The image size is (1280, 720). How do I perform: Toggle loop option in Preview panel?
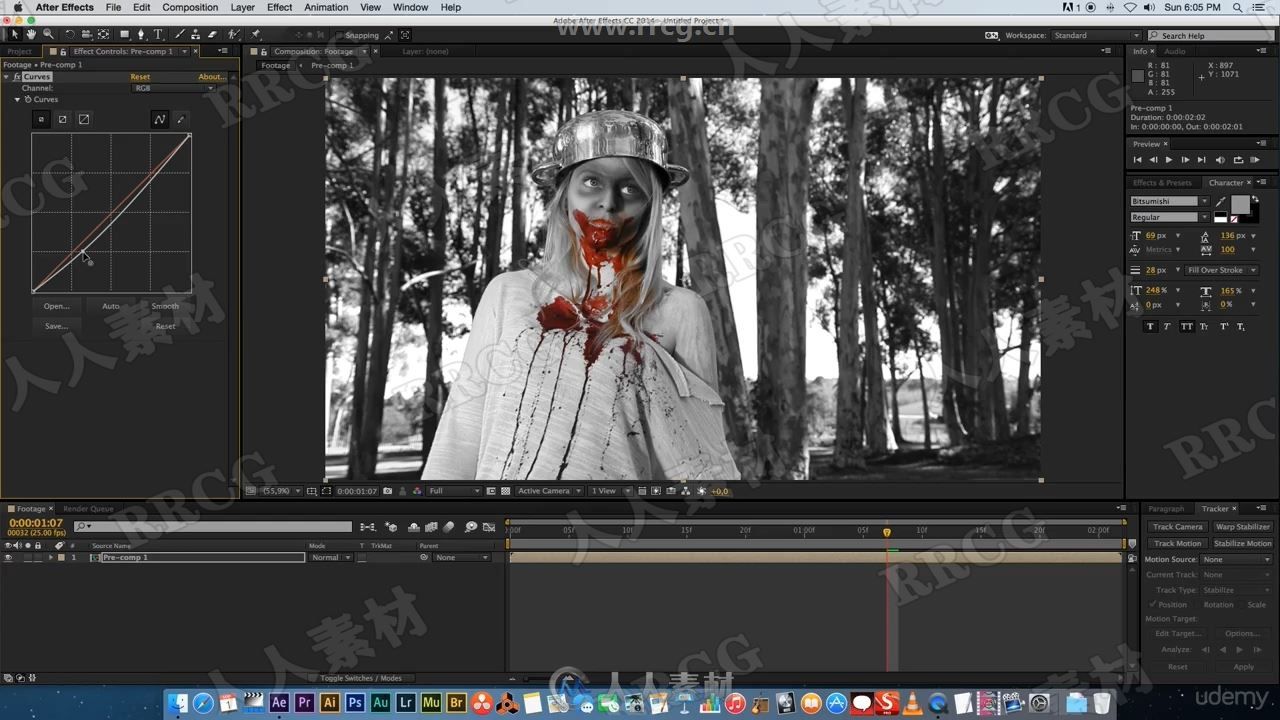click(x=1238, y=160)
